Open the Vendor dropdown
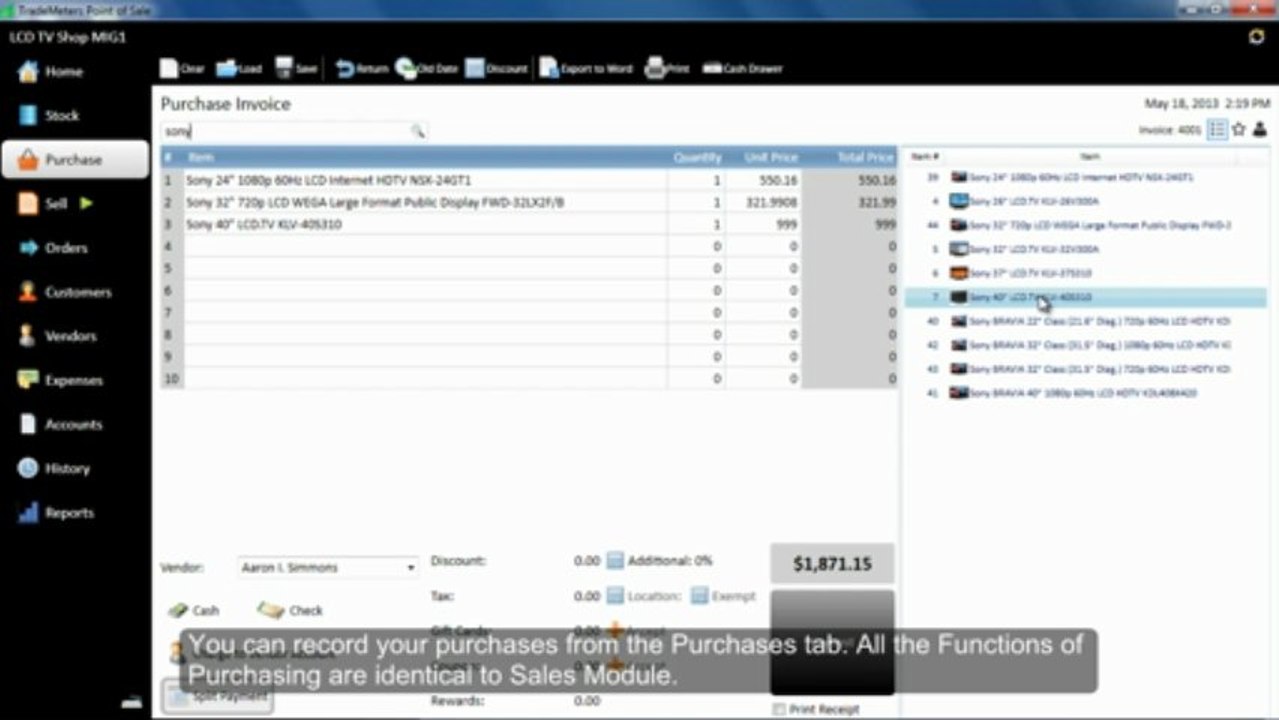 pos(327,567)
